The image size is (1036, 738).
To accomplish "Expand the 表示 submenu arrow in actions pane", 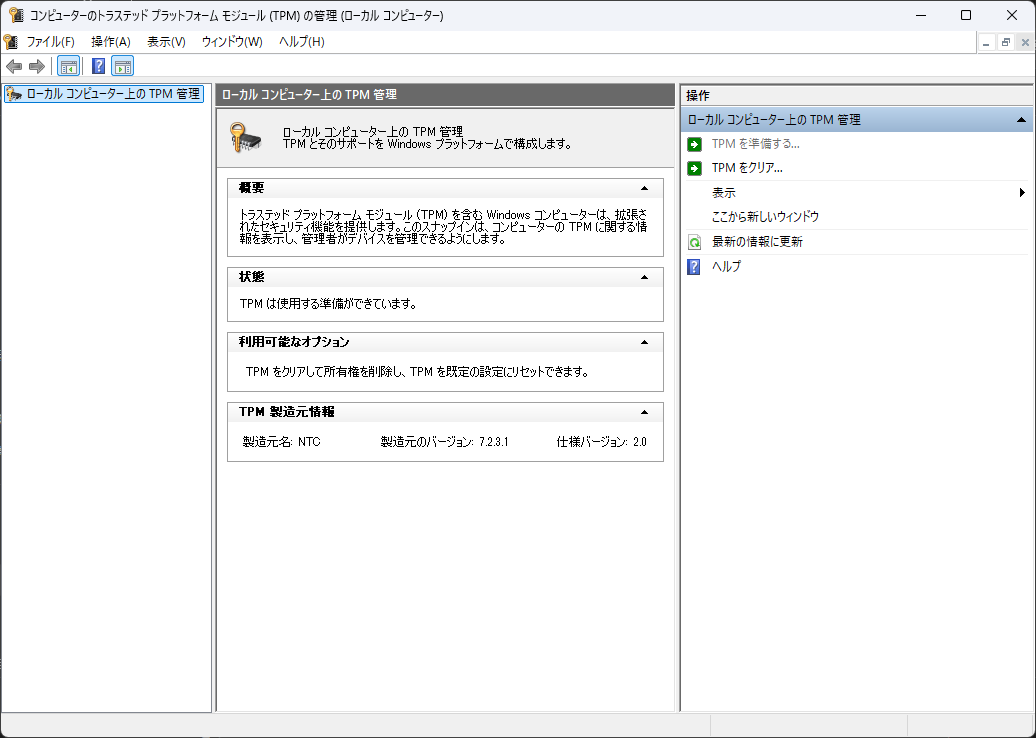I will (1022, 193).
